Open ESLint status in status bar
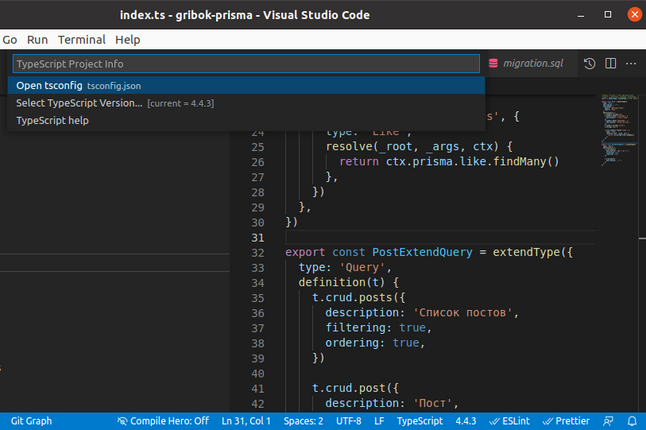 point(509,421)
